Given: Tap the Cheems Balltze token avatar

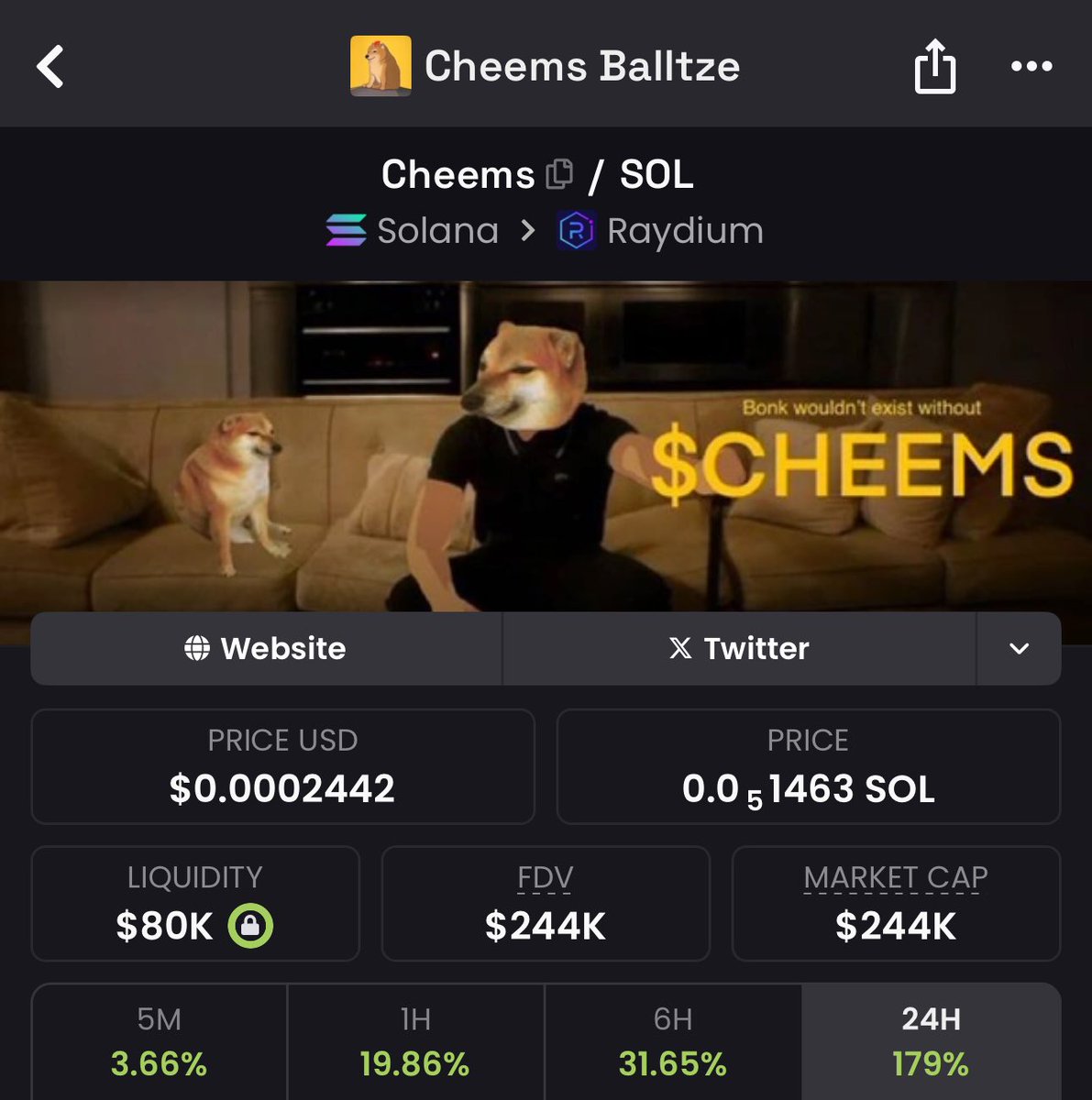Looking at the screenshot, I should point(381,66).
